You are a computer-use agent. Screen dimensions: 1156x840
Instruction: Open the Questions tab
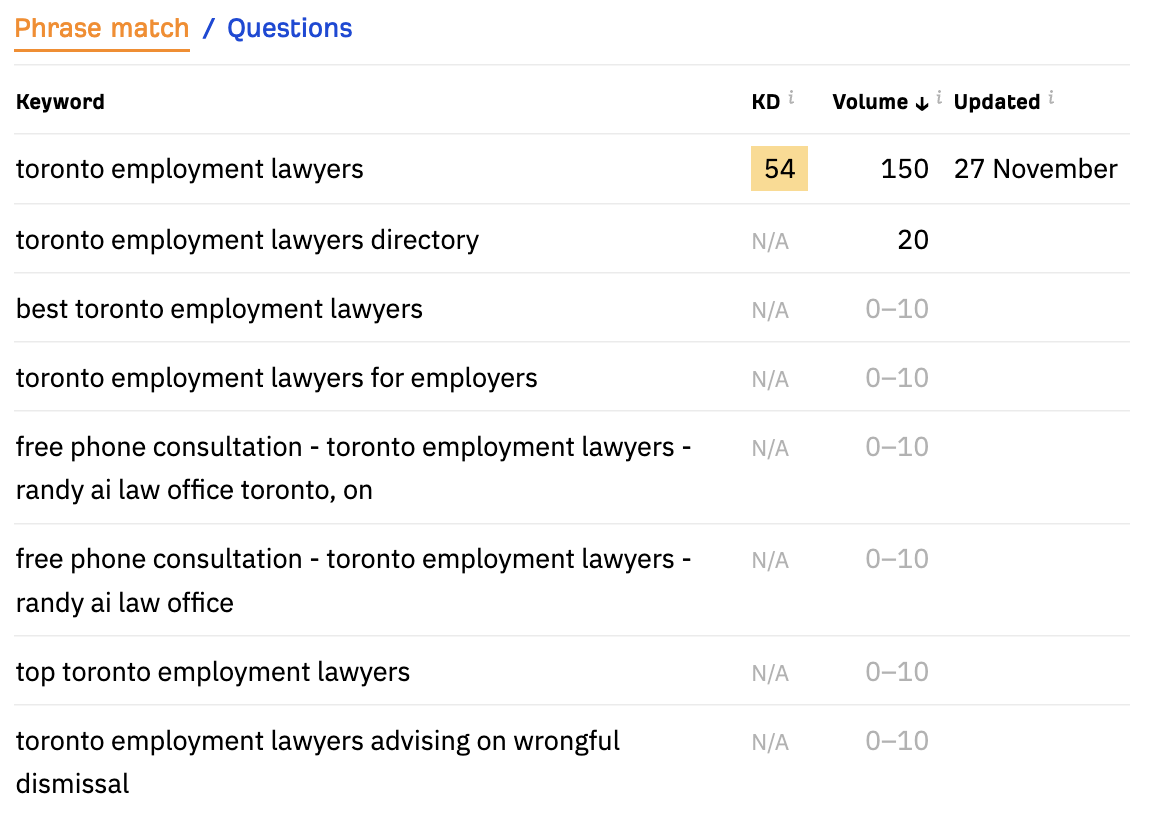click(290, 28)
